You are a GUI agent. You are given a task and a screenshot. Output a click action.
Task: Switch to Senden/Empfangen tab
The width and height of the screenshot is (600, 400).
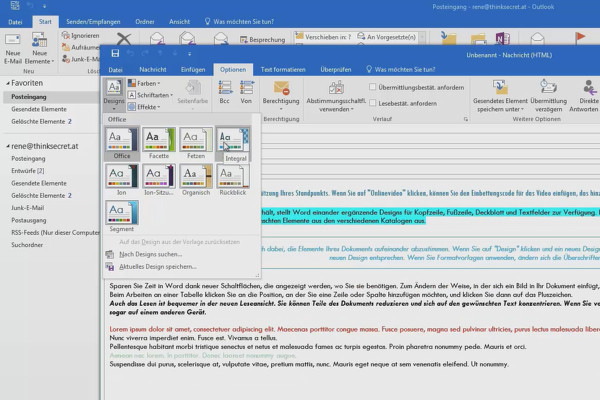(93, 22)
